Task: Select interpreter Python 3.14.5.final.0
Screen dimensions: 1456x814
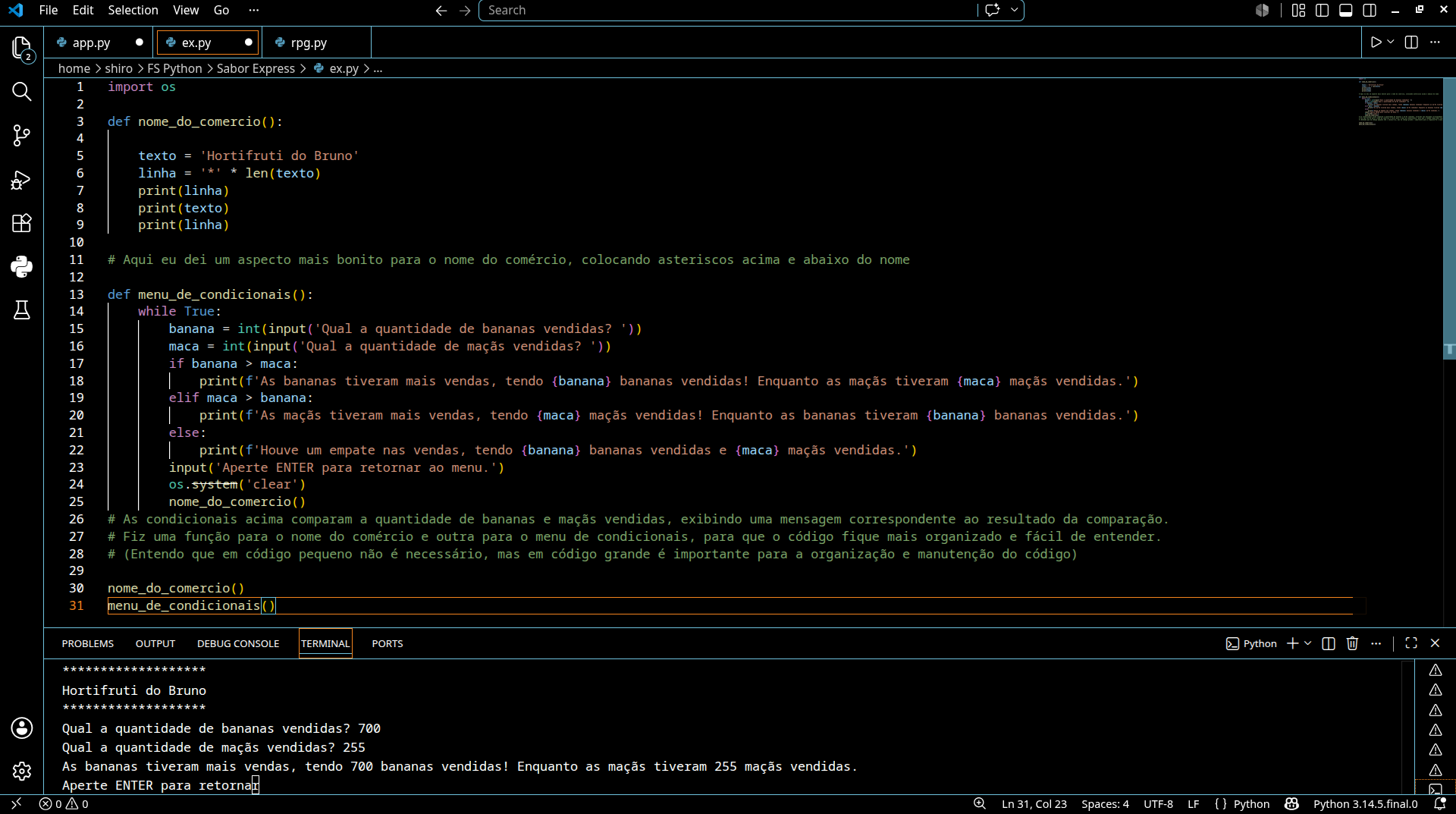Action: (1365, 804)
